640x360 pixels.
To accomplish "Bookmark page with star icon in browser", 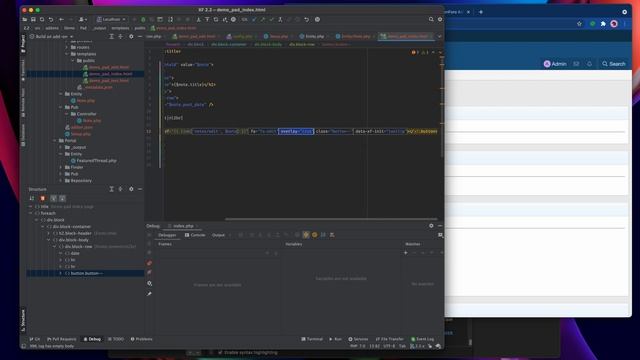I will pyautogui.click(x=579, y=24).
